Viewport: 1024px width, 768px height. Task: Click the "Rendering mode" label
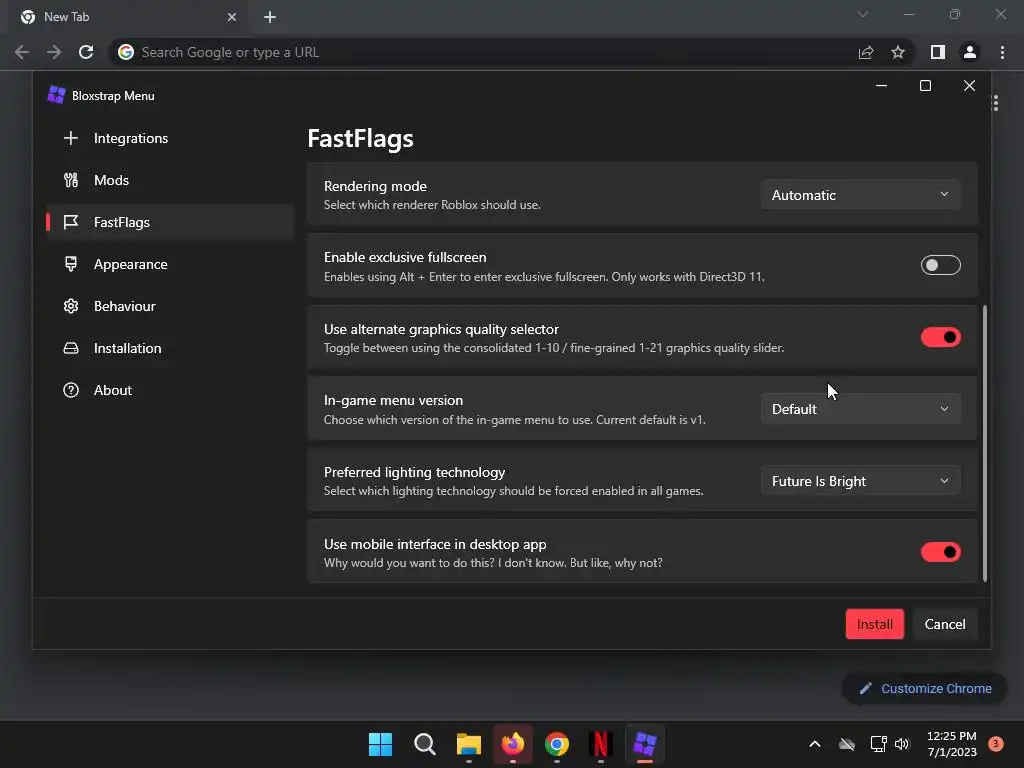click(375, 186)
